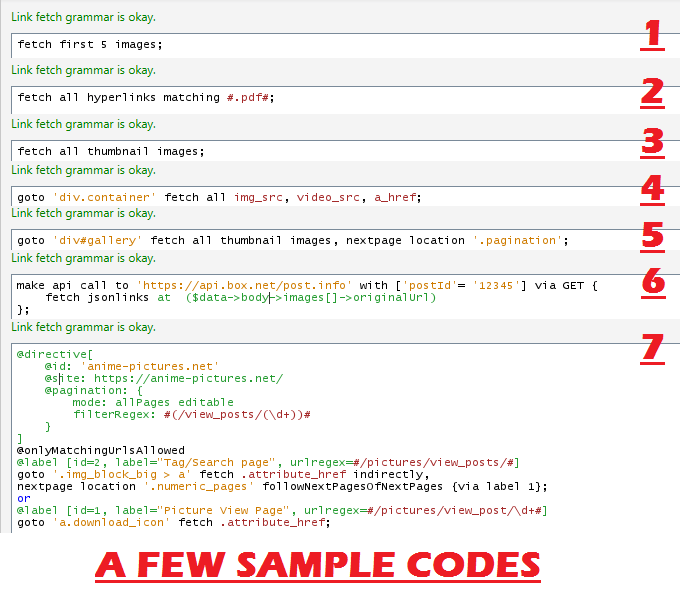Click the 'fetch all hyperlinks matching #.pdf#;' field
Viewport: 680px width, 590px height.
click(x=346, y=99)
